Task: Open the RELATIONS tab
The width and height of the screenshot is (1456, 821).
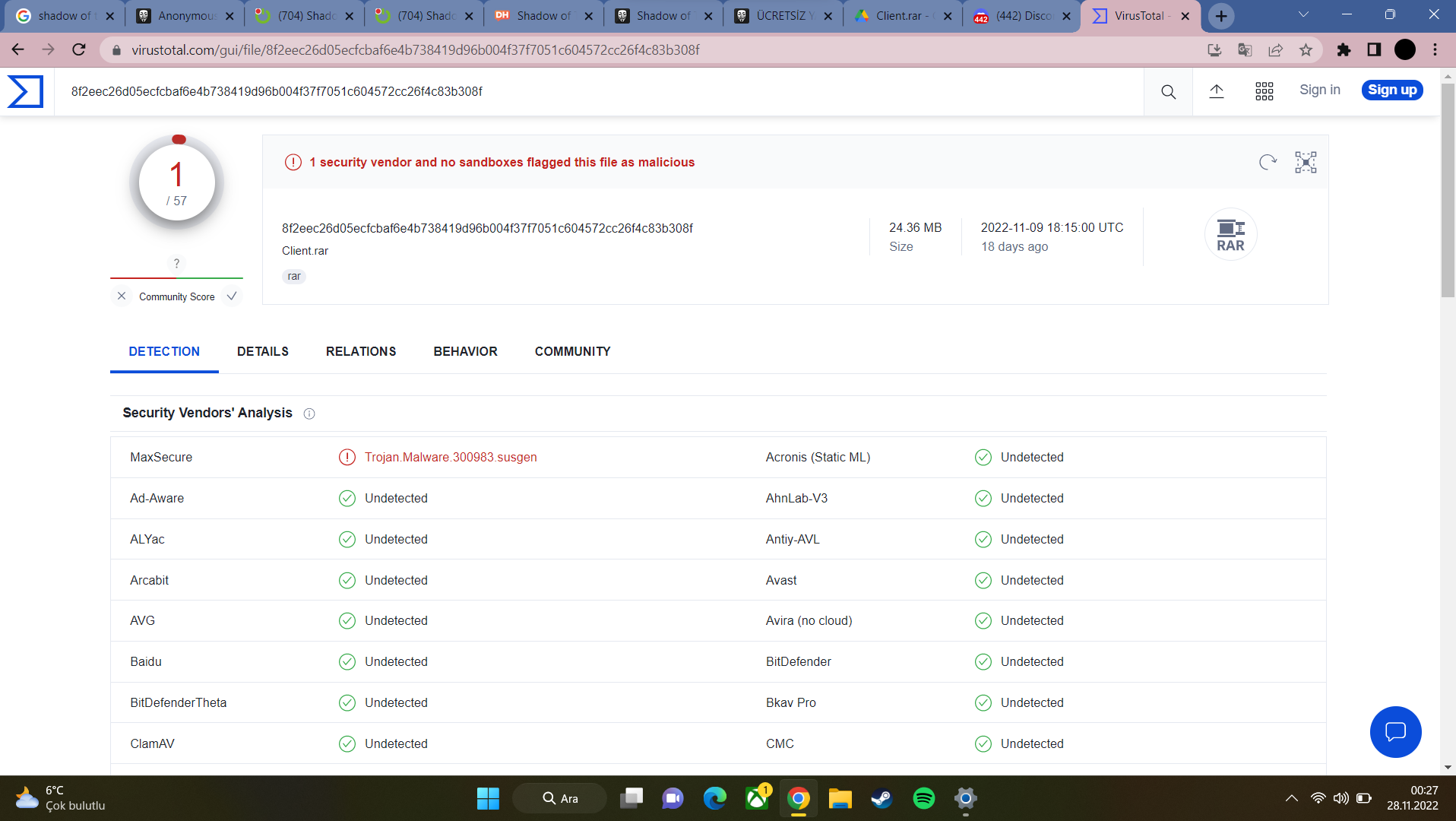Action: (361, 351)
